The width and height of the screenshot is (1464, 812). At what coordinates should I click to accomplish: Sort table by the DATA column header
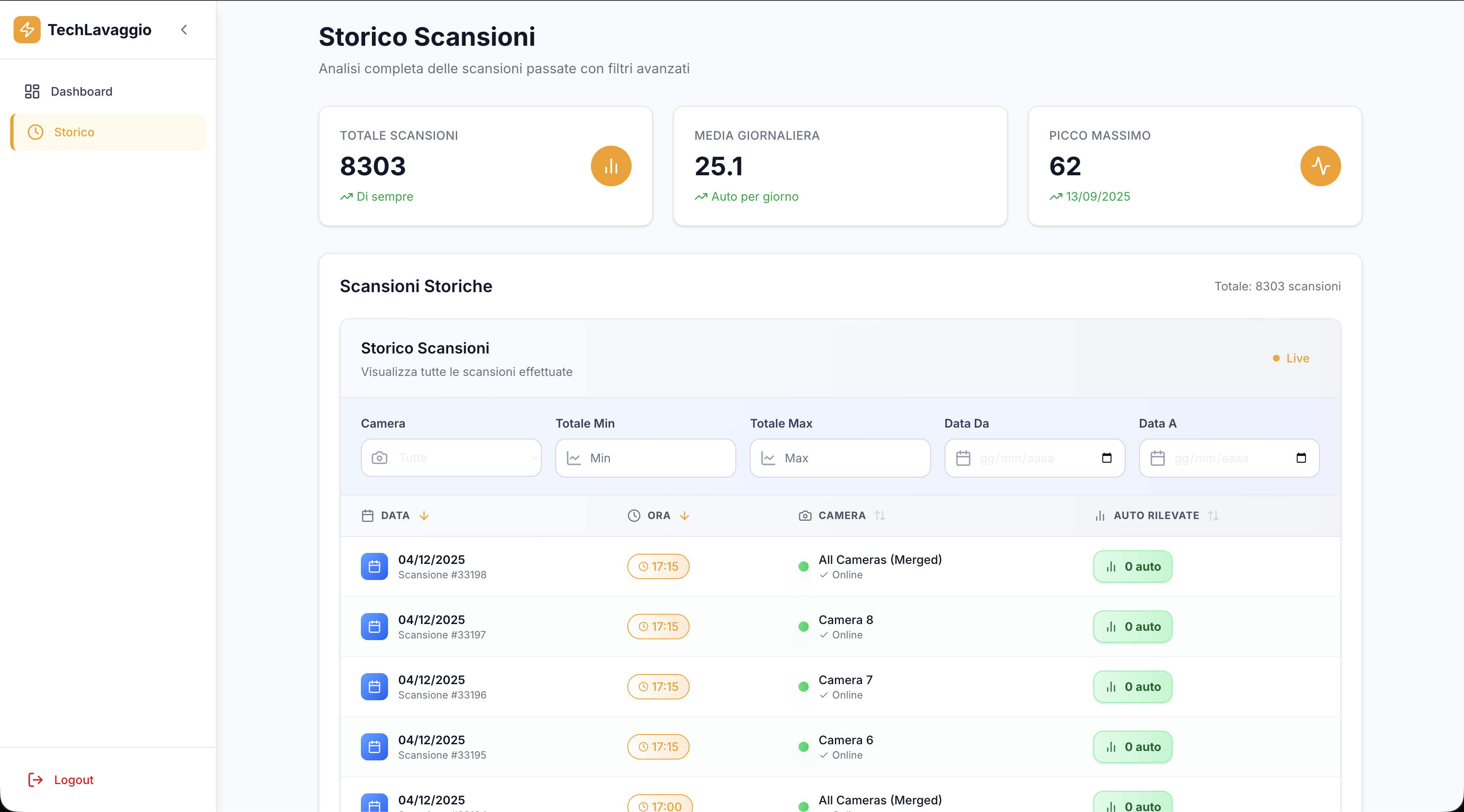point(396,515)
